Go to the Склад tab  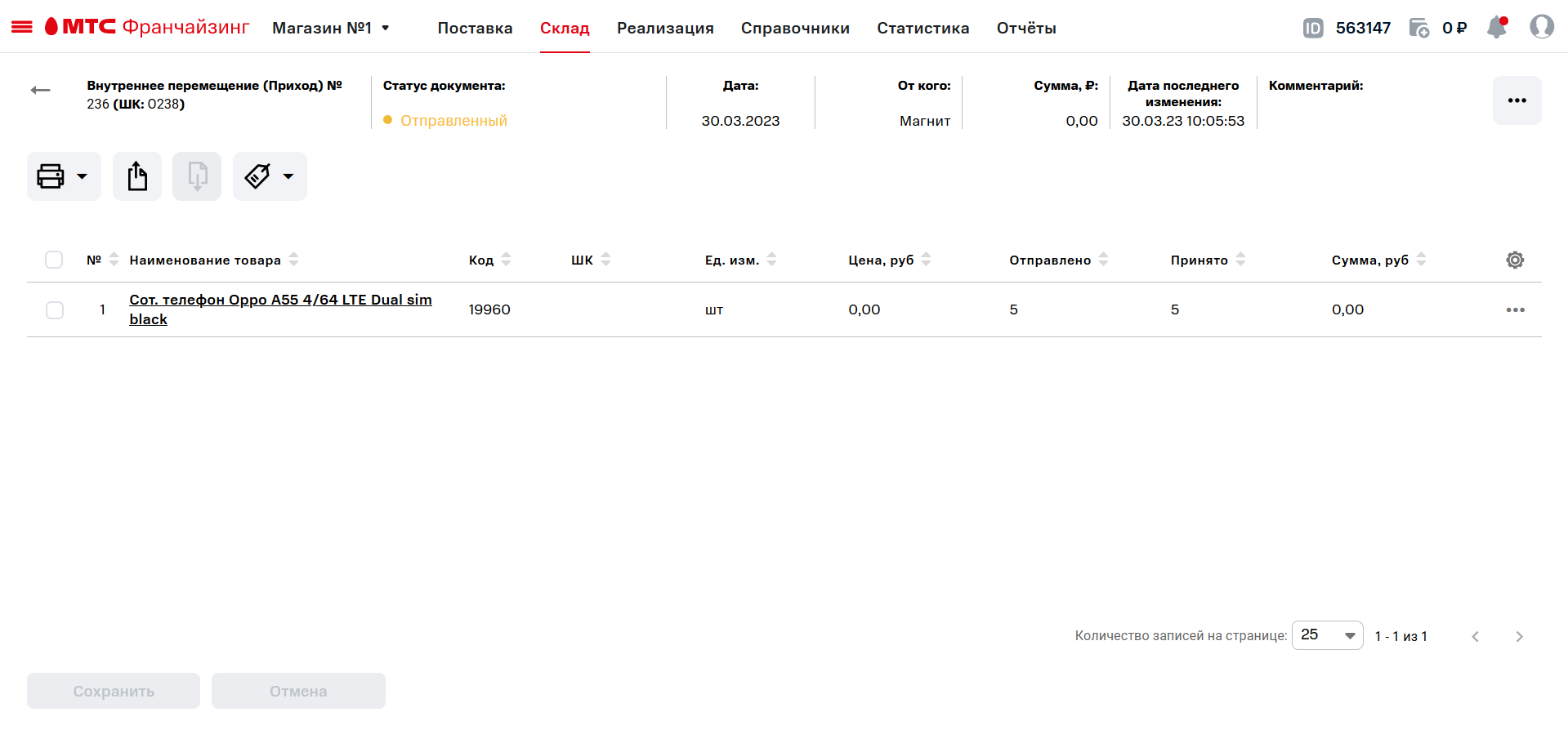565,28
